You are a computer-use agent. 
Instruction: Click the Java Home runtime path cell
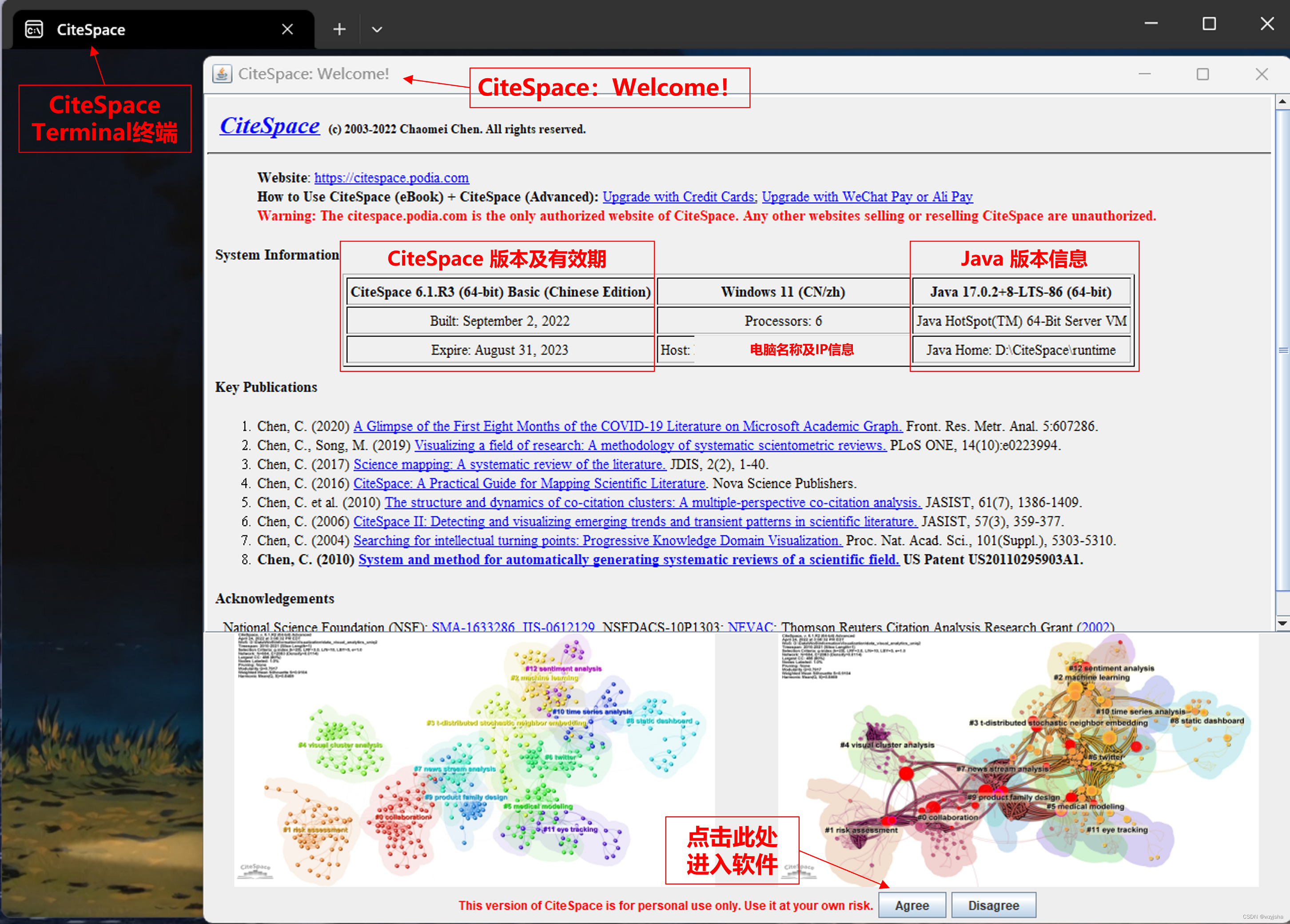point(1021,350)
